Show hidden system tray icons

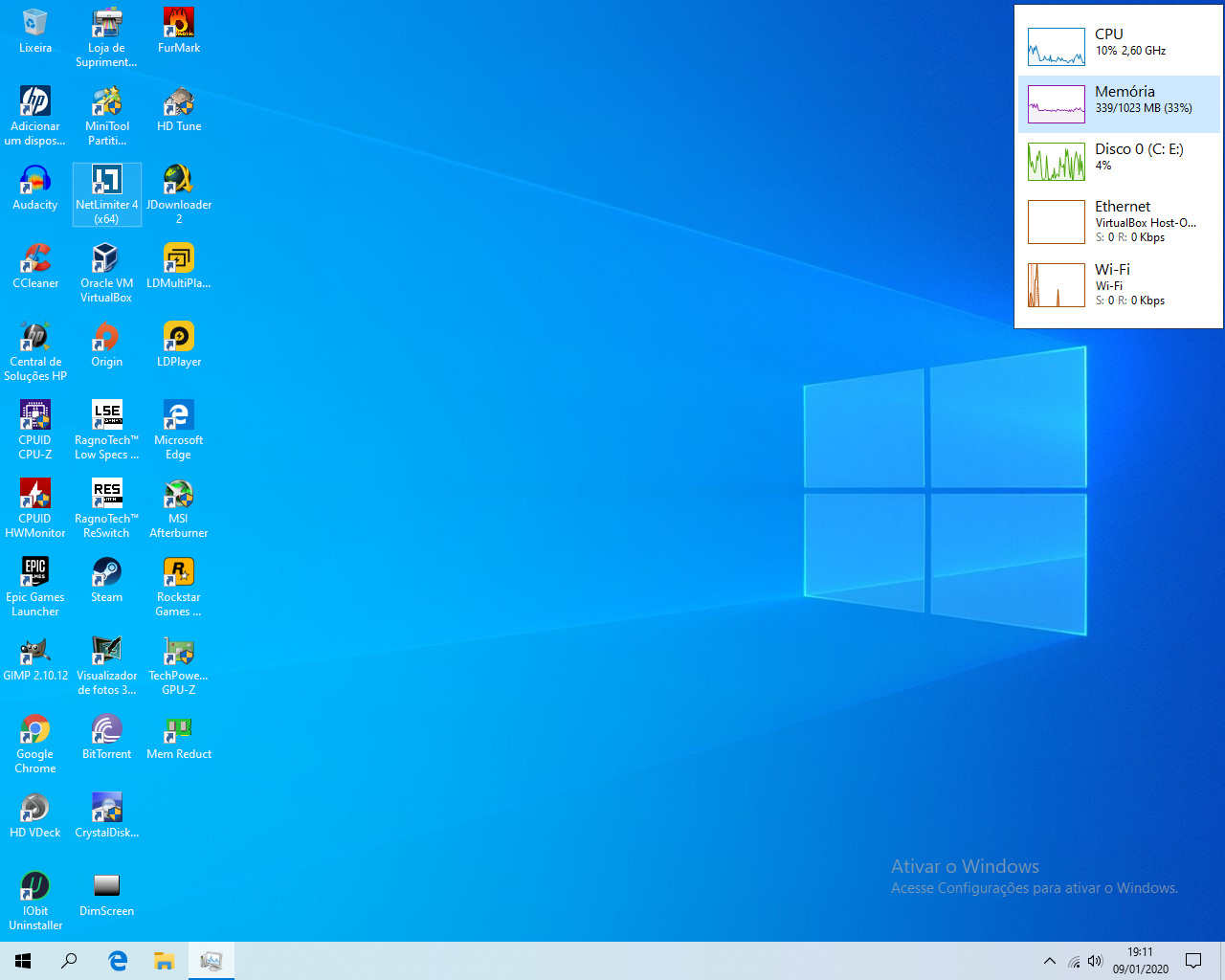(x=1050, y=961)
